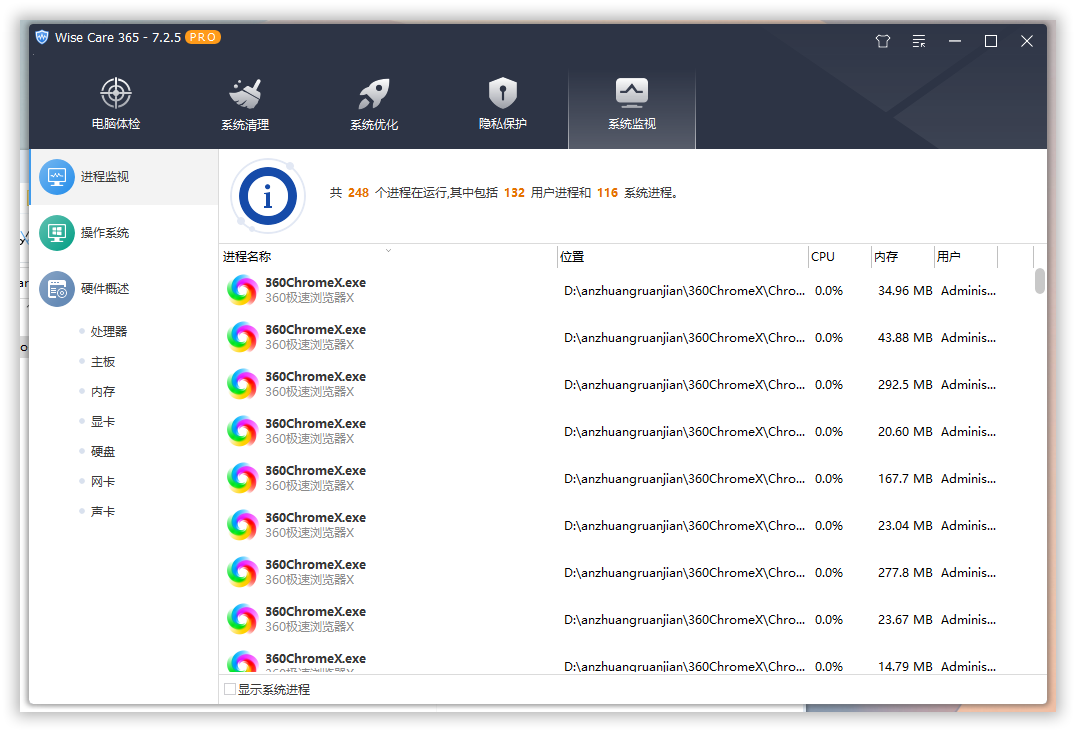Select the 隐私保护 privacy shield tab
Viewport: 1076px width, 732px height.
click(x=502, y=105)
